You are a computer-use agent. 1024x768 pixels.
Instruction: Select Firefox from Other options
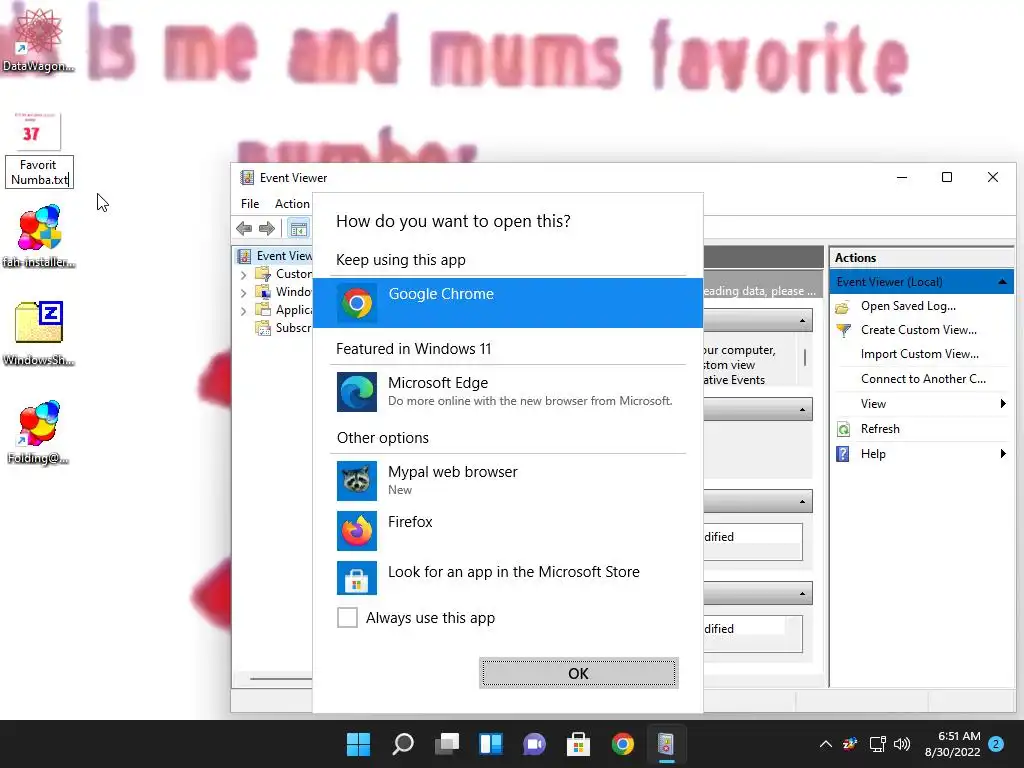click(507, 530)
